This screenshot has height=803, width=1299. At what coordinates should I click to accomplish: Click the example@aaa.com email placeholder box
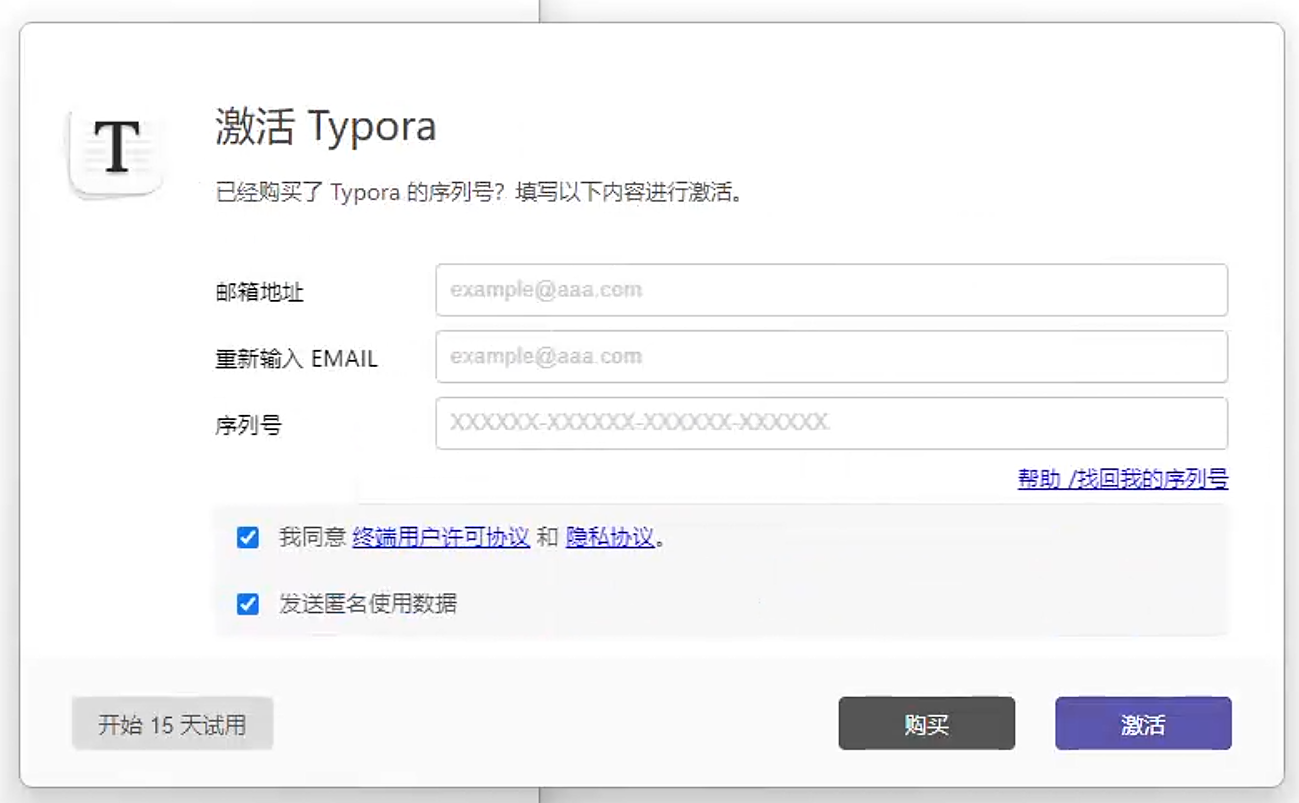click(832, 290)
